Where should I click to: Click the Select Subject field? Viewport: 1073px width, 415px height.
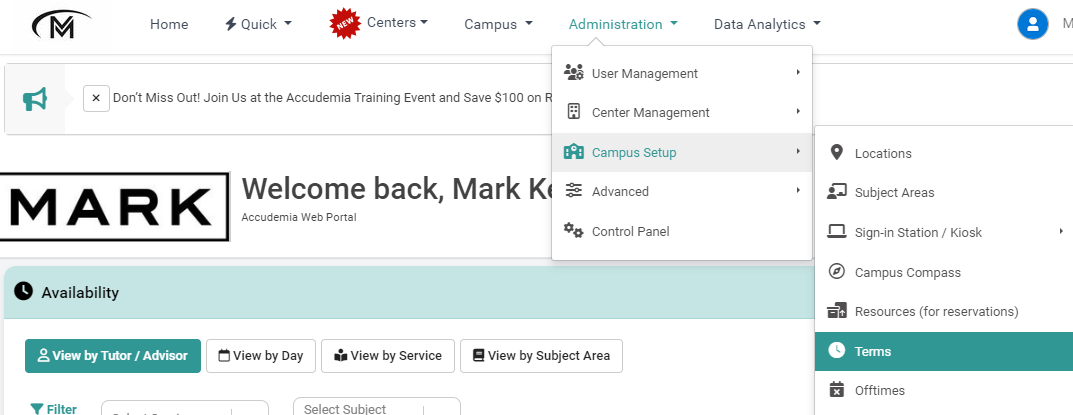click(360, 408)
